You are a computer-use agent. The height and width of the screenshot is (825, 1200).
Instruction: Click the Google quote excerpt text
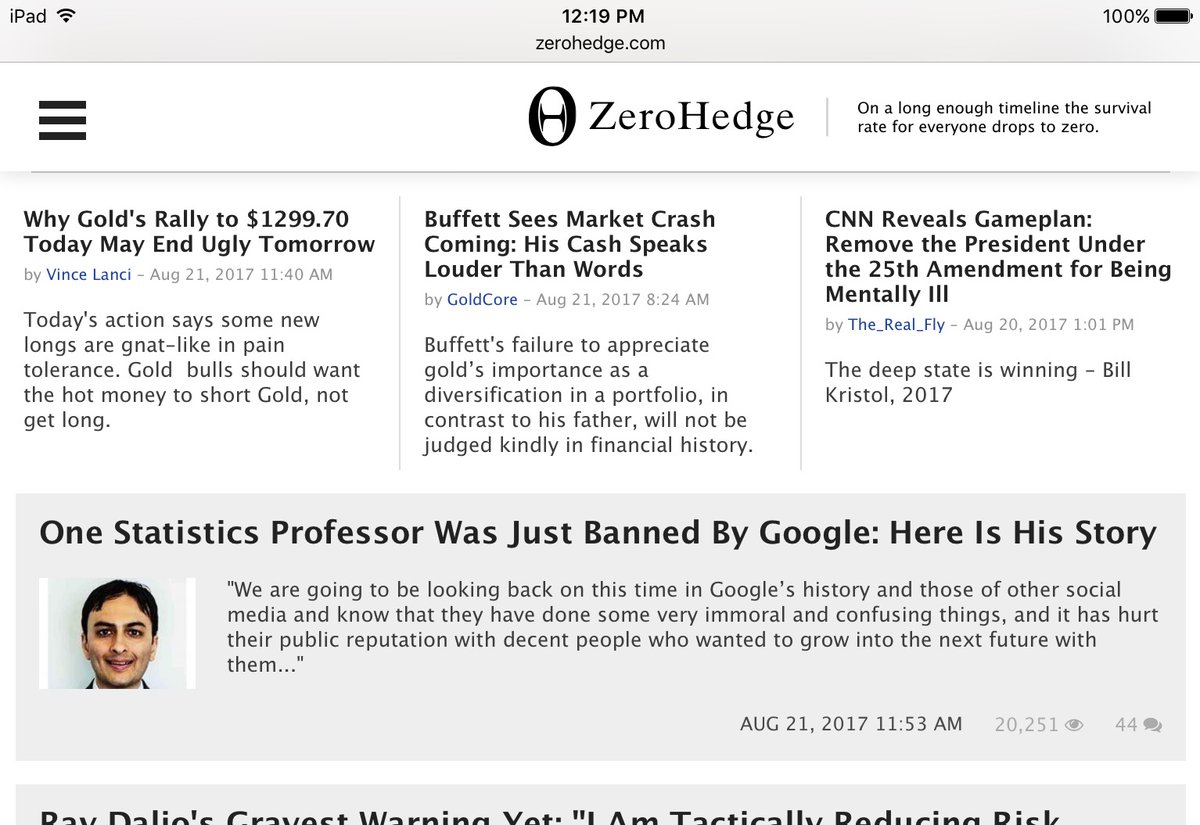tap(690, 626)
